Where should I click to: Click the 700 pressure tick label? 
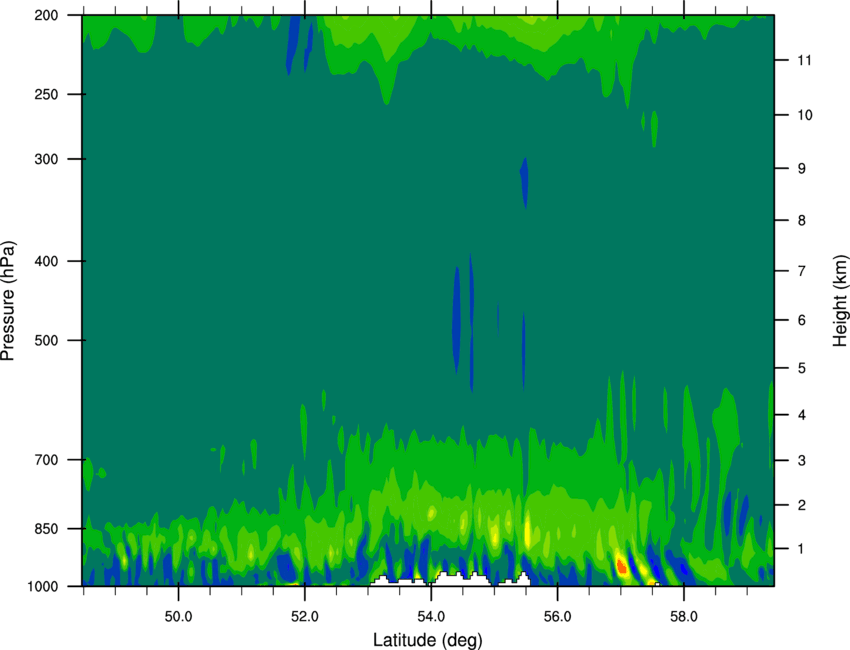coord(47,459)
